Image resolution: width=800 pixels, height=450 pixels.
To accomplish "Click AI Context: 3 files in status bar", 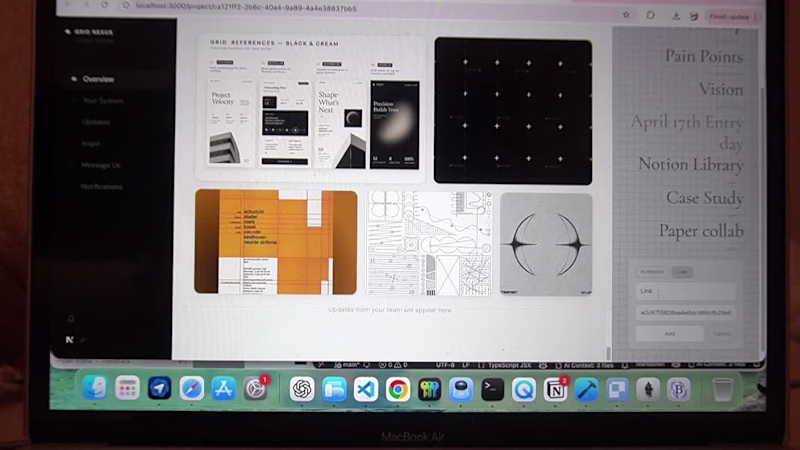I will pyautogui.click(x=588, y=365).
